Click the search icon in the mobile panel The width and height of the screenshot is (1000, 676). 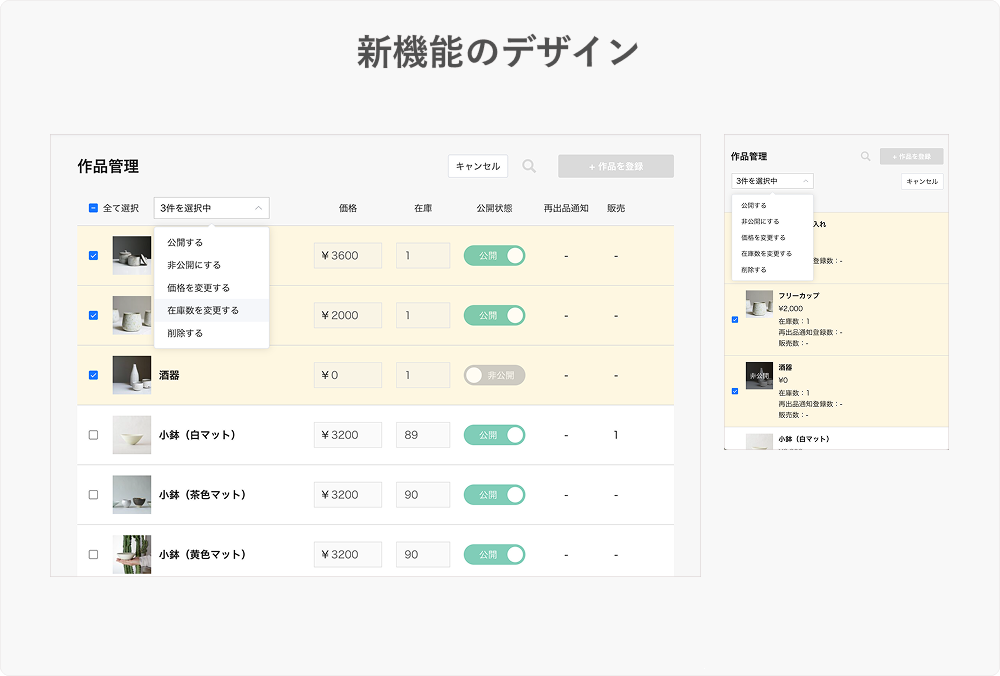tap(865, 157)
